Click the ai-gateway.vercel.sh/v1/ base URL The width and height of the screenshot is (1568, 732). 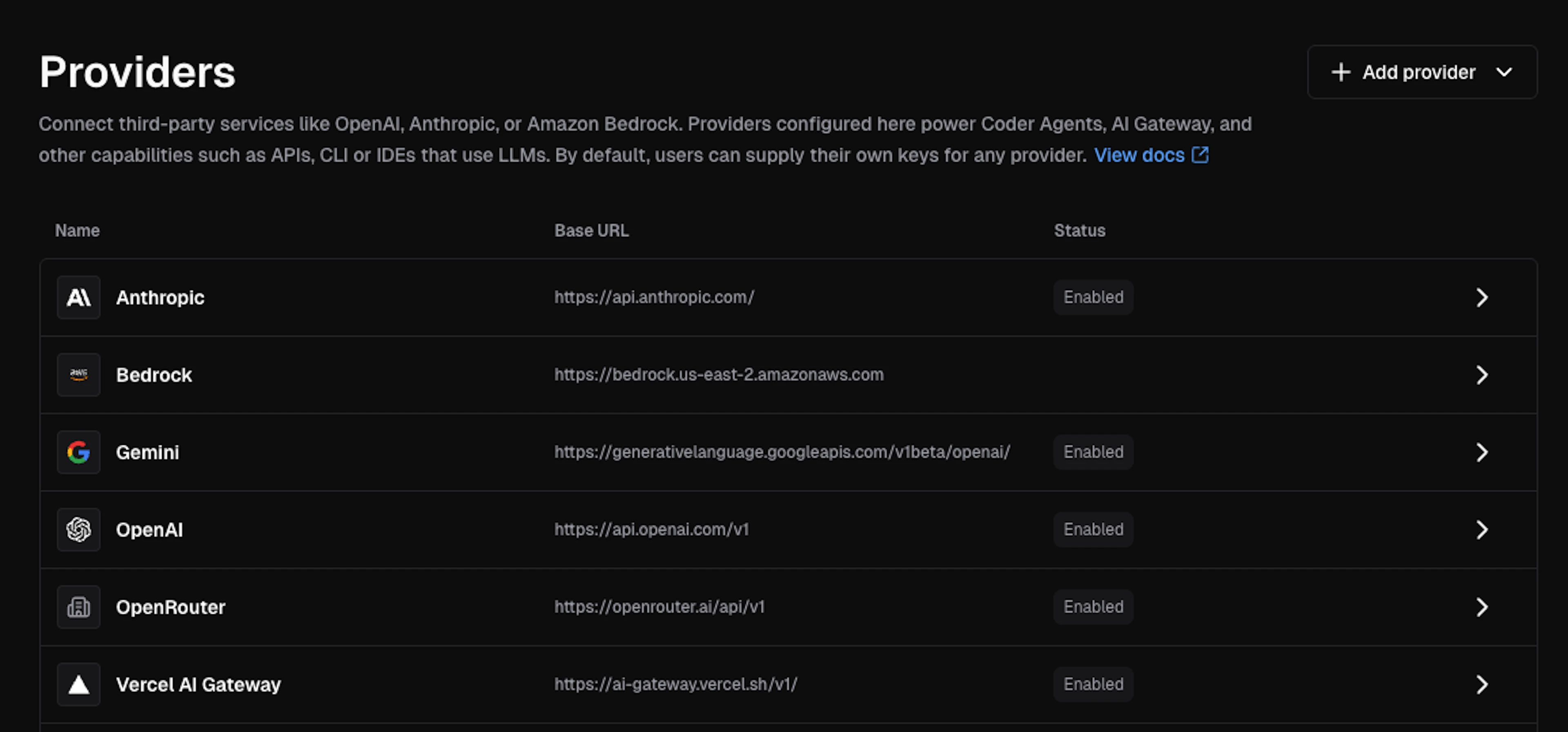pyautogui.click(x=676, y=684)
